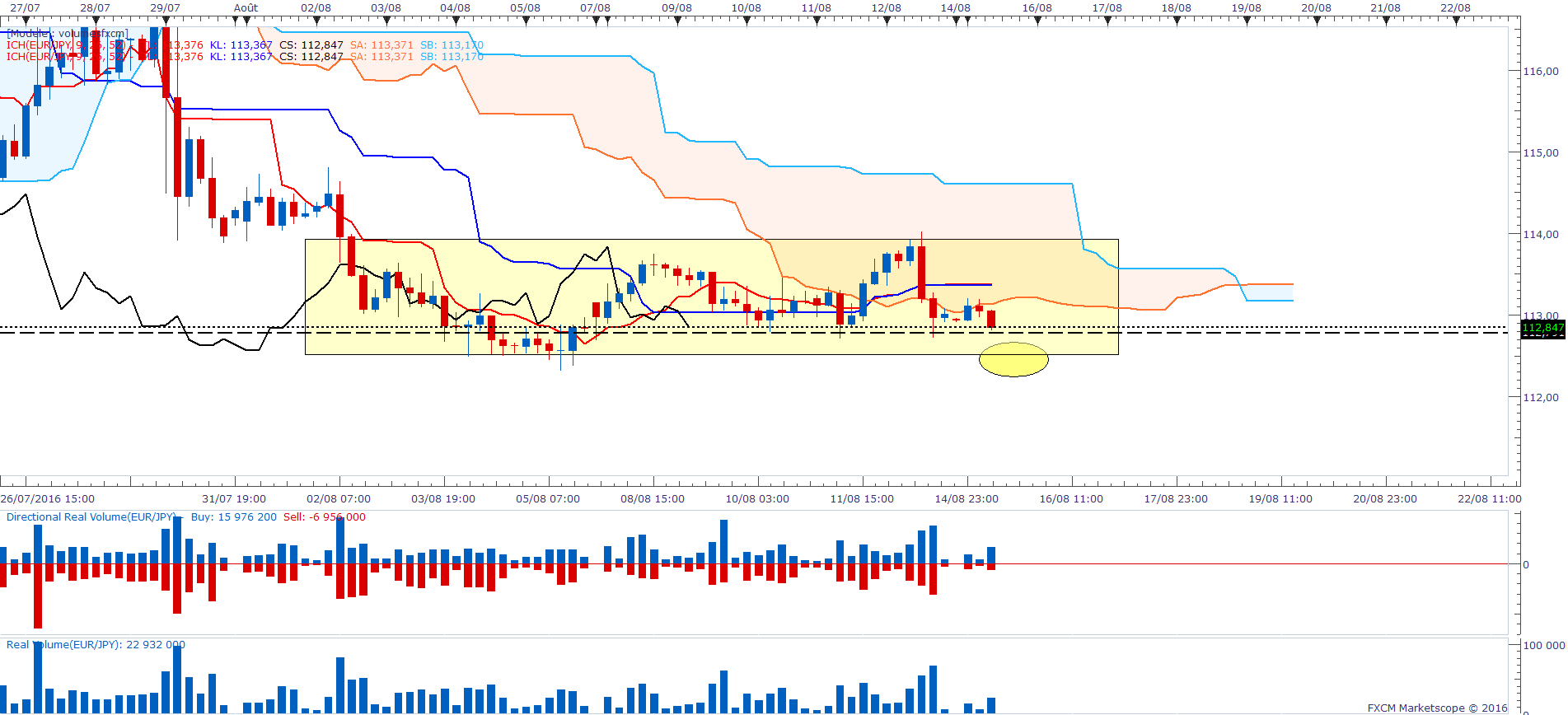Click the 05/08 07:00 time label
Viewport: 1568px width, 715px height.
(x=548, y=499)
